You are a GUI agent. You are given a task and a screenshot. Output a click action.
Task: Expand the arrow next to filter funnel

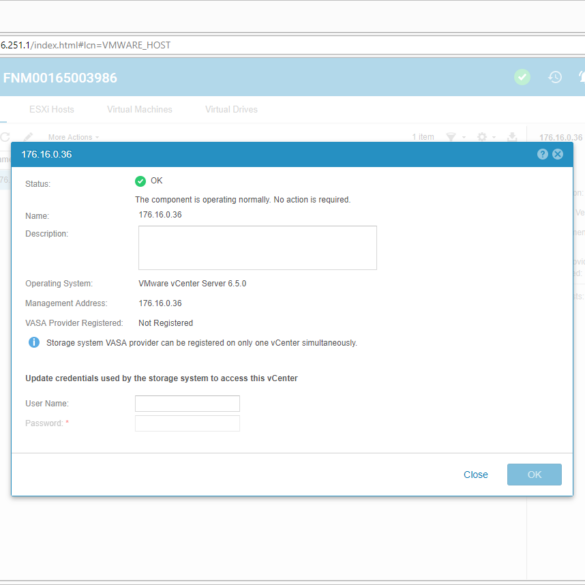coord(464,137)
